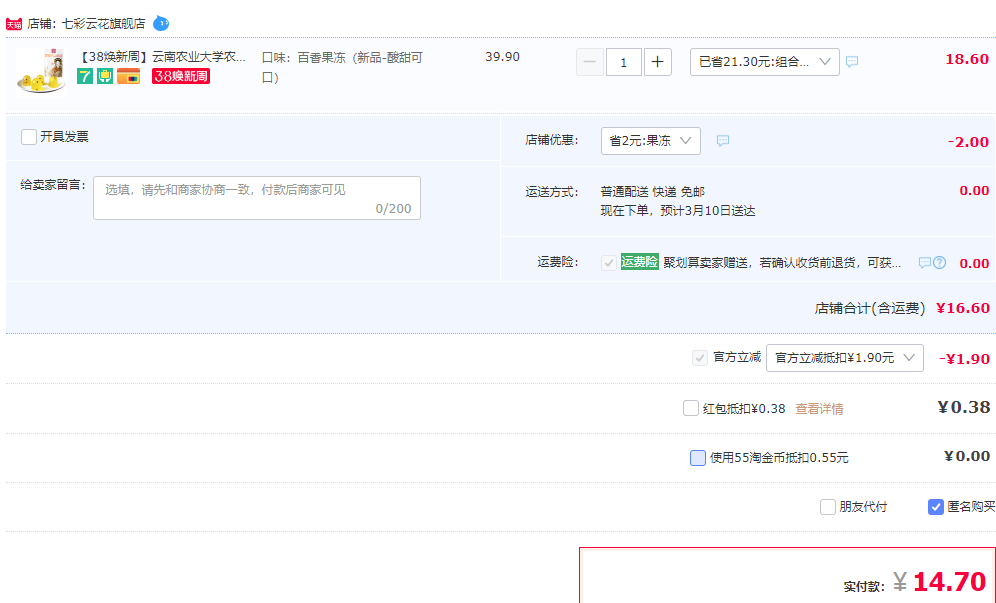Click the message character counter 0/200

click(x=393, y=208)
